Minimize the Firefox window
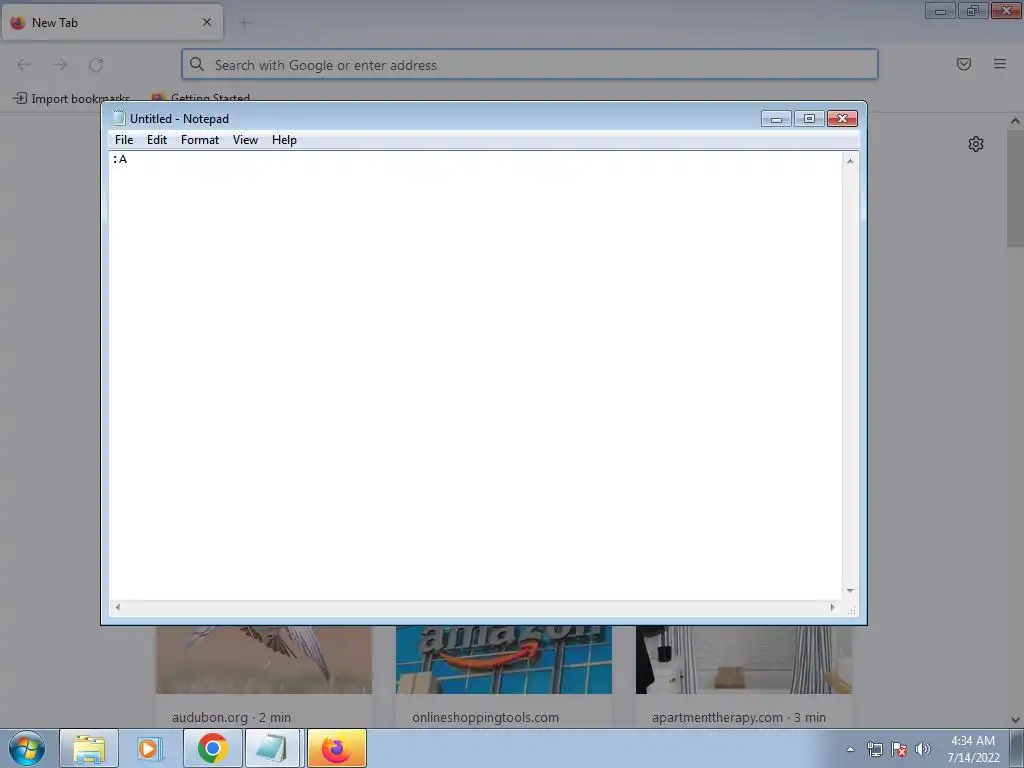1024x768 pixels. click(940, 10)
